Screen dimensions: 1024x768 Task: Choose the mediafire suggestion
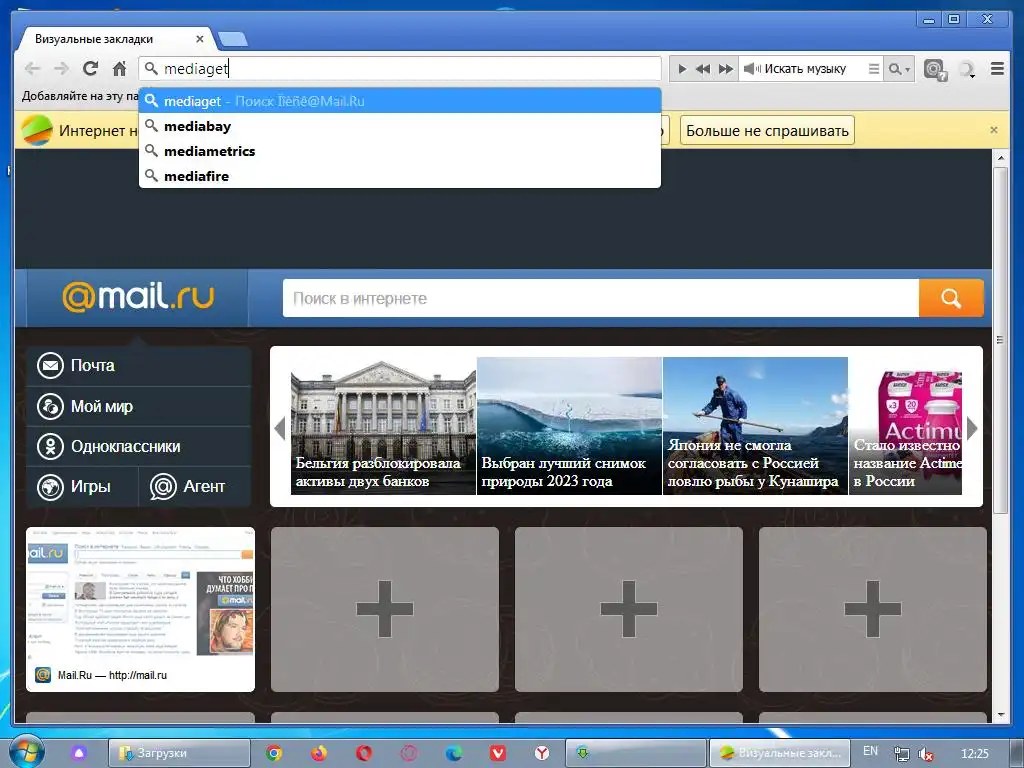click(400, 176)
